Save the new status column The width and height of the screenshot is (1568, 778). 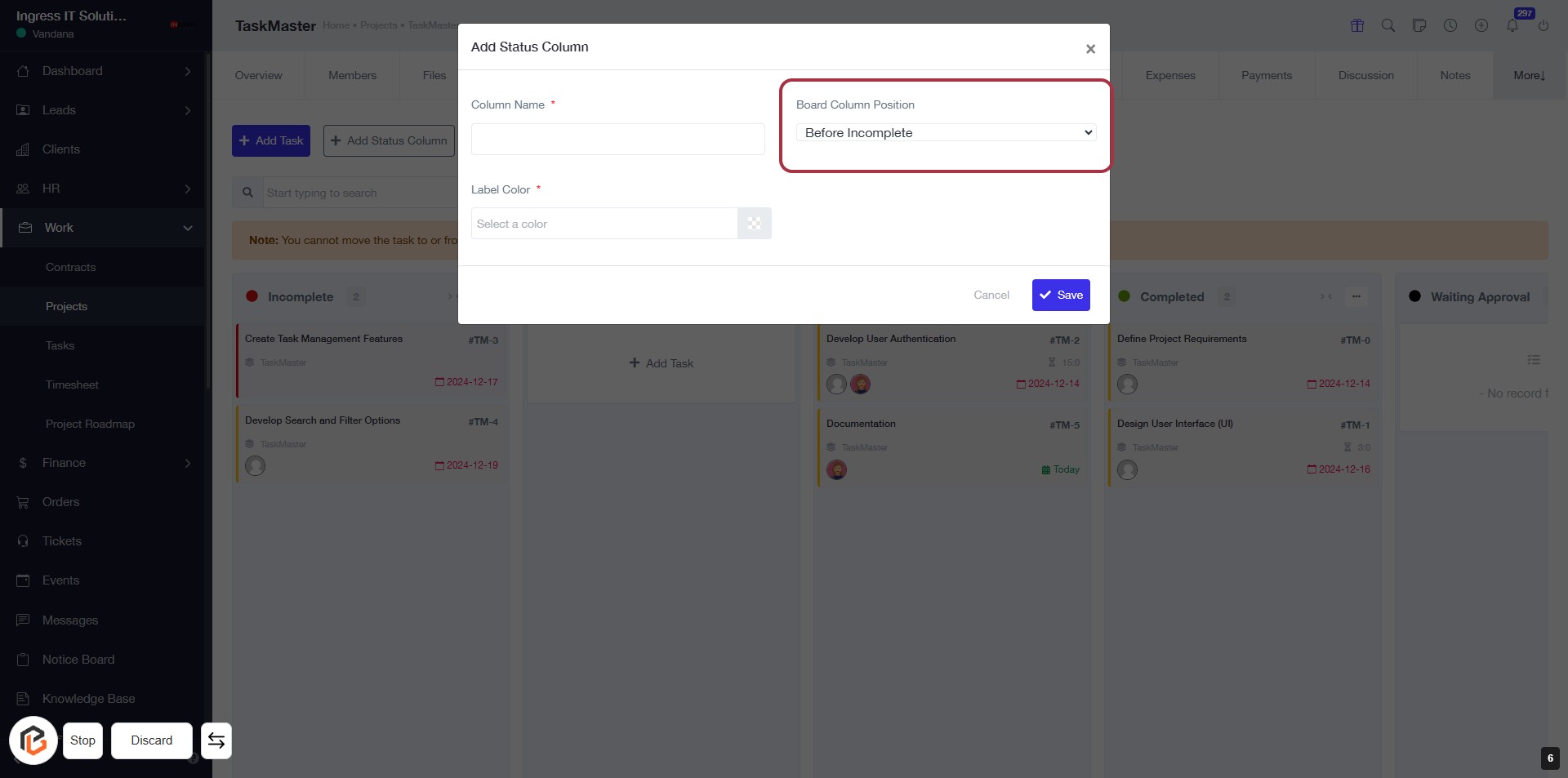coord(1061,295)
